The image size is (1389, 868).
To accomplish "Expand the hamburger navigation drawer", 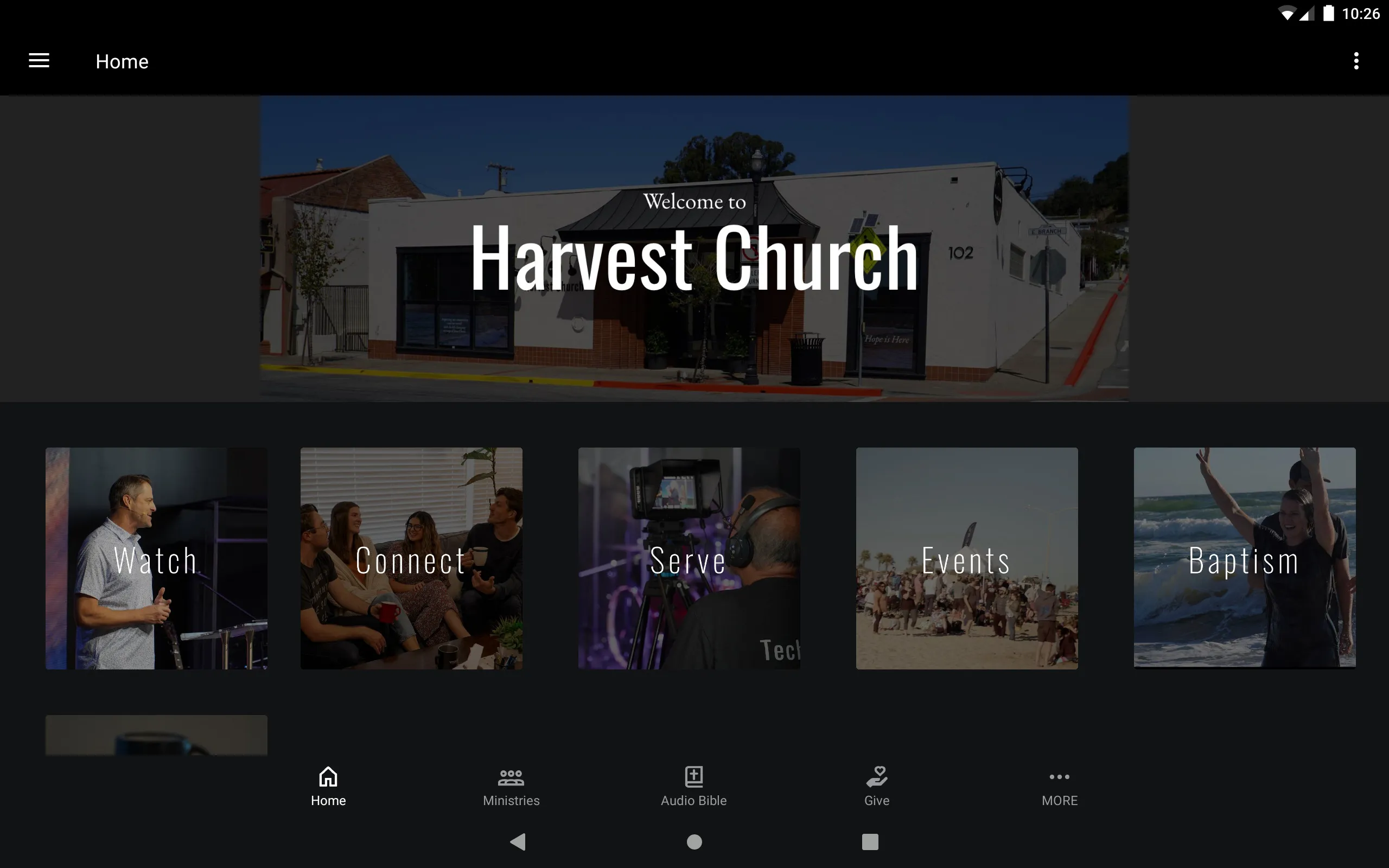I will (39, 61).
